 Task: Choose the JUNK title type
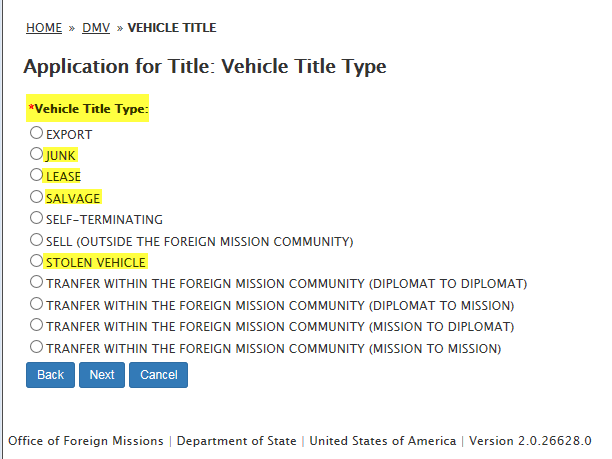pyautogui.click(x=36, y=155)
